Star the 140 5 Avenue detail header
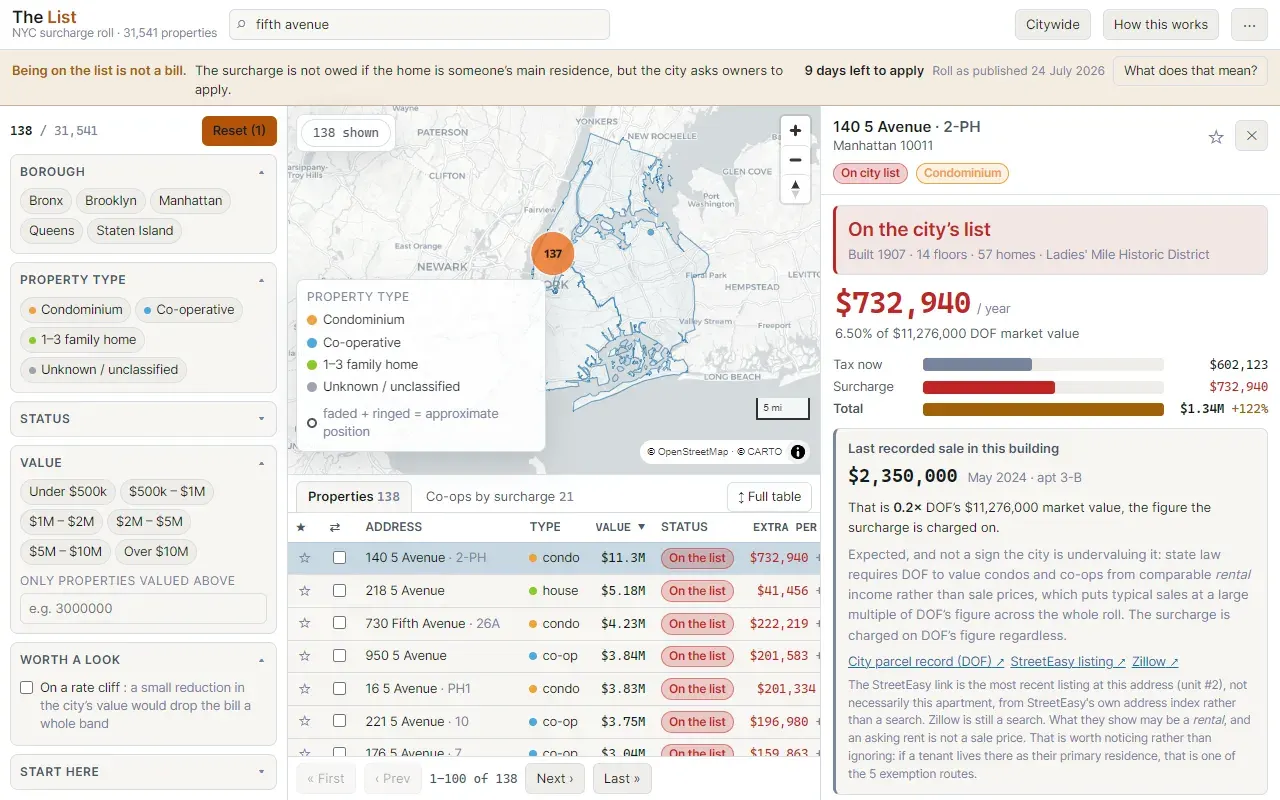 (x=1216, y=137)
